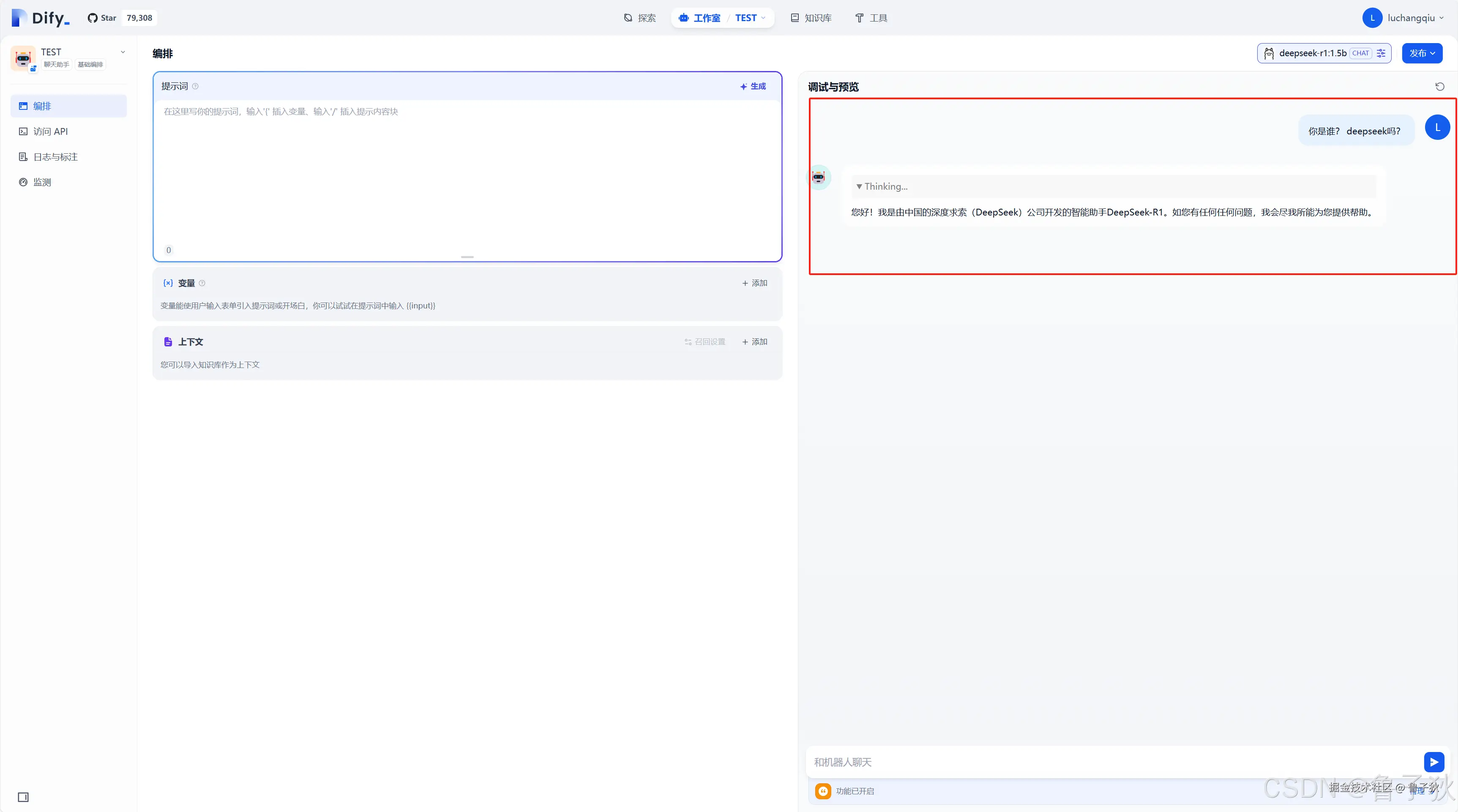
Task: Open the TEST app switcher chevron in sidebar
Action: point(123,52)
